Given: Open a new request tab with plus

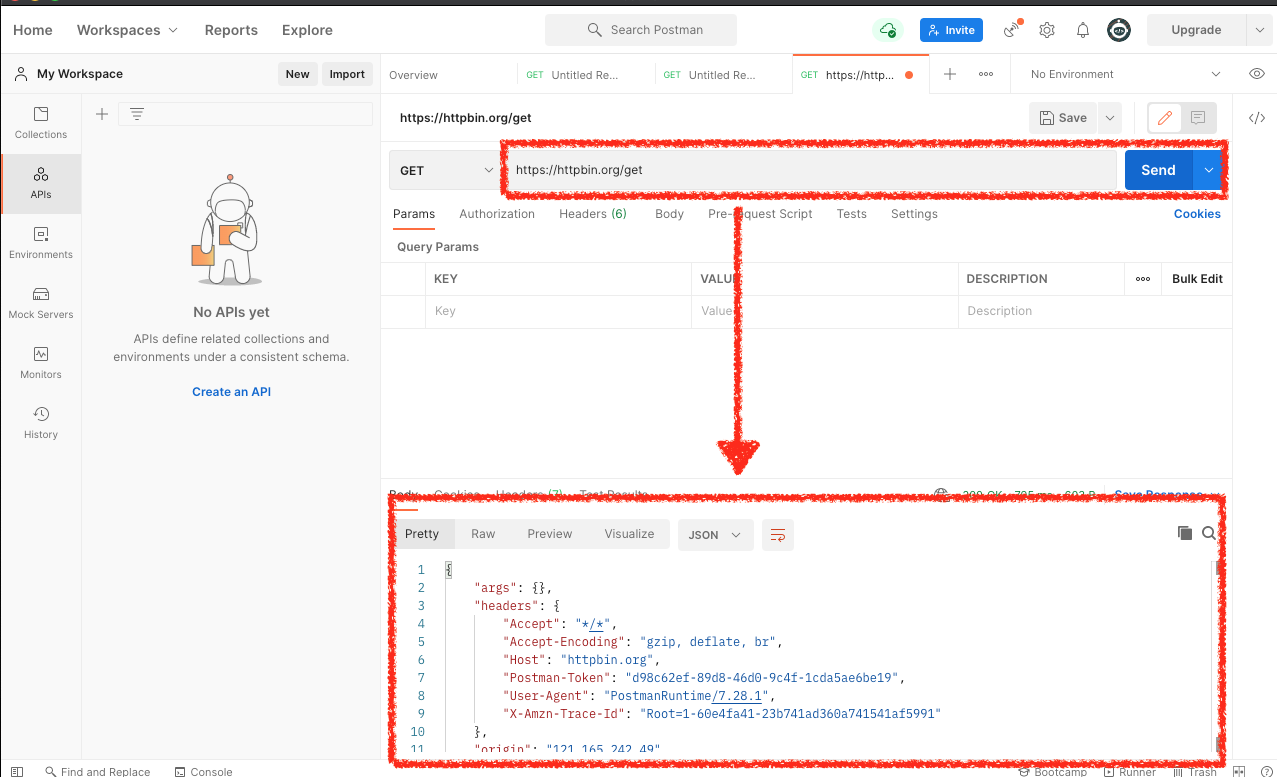Looking at the screenshot, I should point(950,74).
